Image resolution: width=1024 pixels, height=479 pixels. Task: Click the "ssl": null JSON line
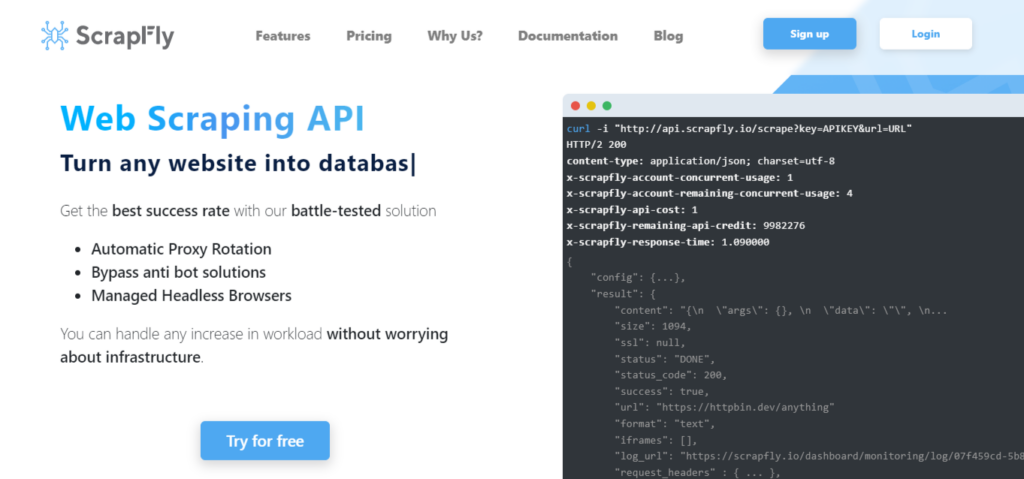[x=650, y=342]
